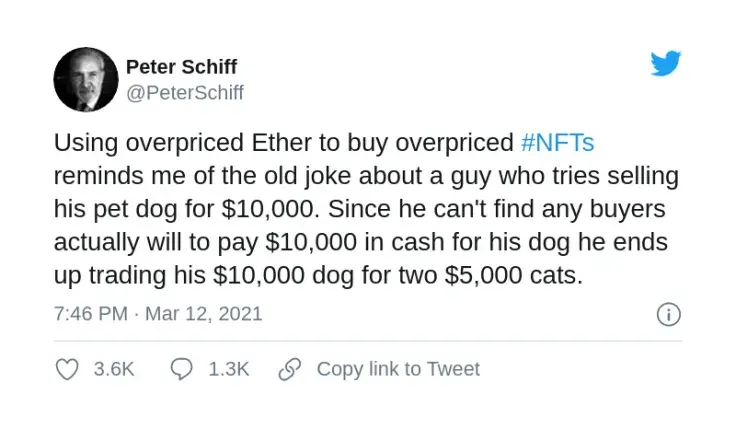This screenshot has height=429, width=736.
Task: Open the #NFTs hashtag link
Action: pos(558,143)
